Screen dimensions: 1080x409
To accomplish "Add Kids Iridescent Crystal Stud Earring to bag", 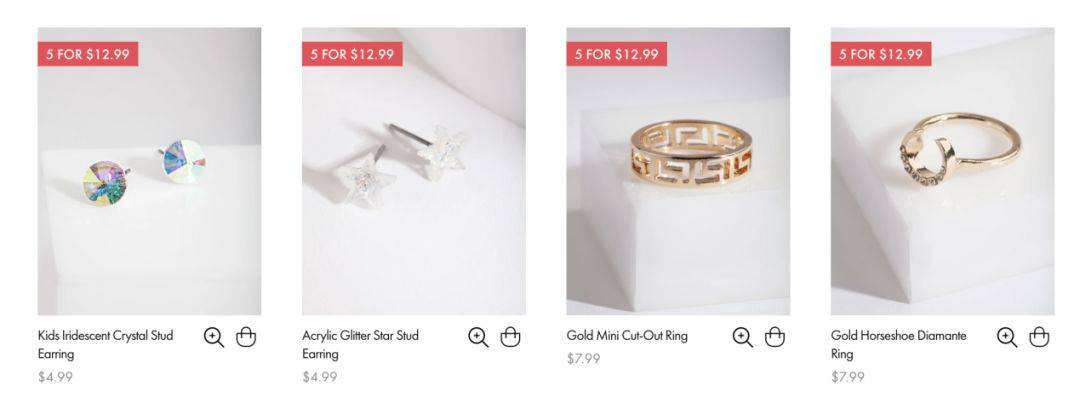I will 246,337.
